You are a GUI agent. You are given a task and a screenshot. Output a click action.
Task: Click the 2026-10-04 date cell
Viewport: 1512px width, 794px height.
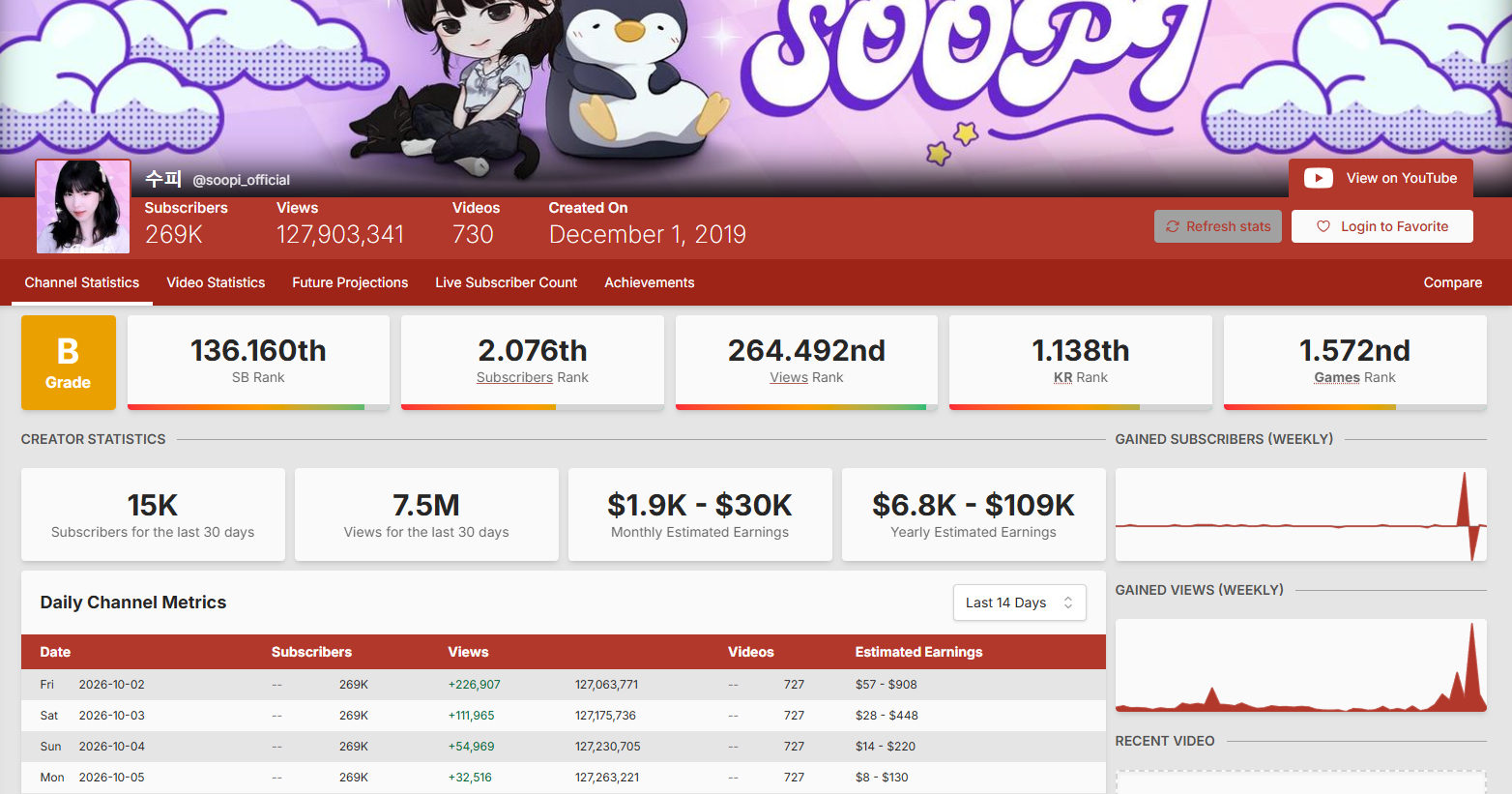click(x=111, y=747)
